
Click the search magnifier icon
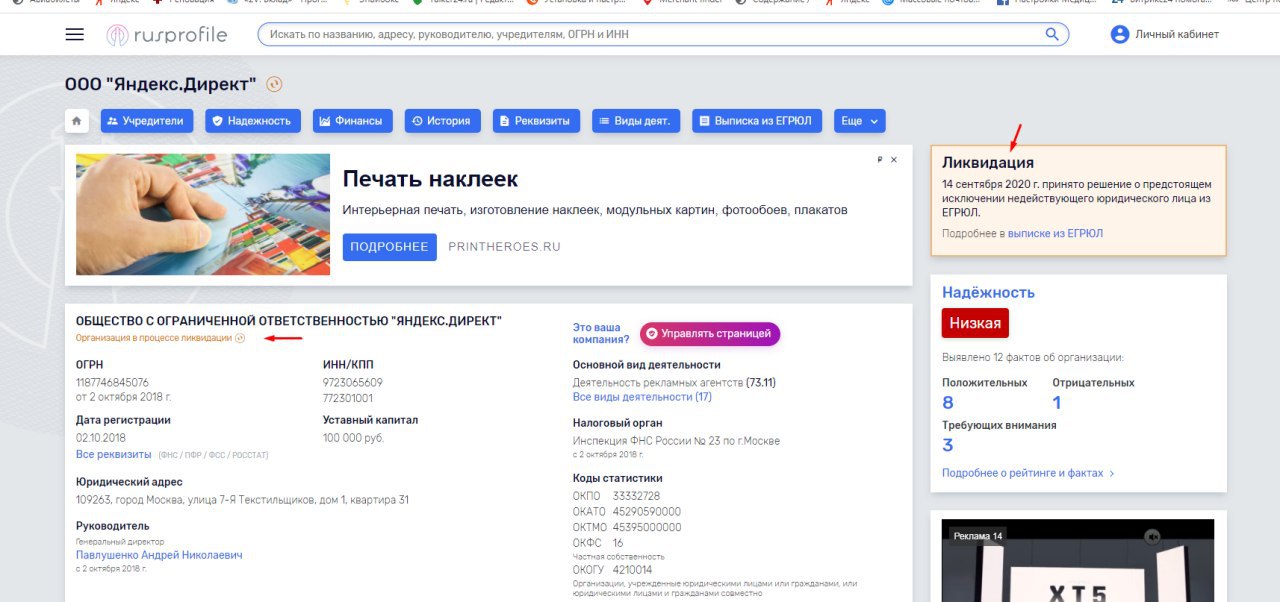click(1052, 34)
